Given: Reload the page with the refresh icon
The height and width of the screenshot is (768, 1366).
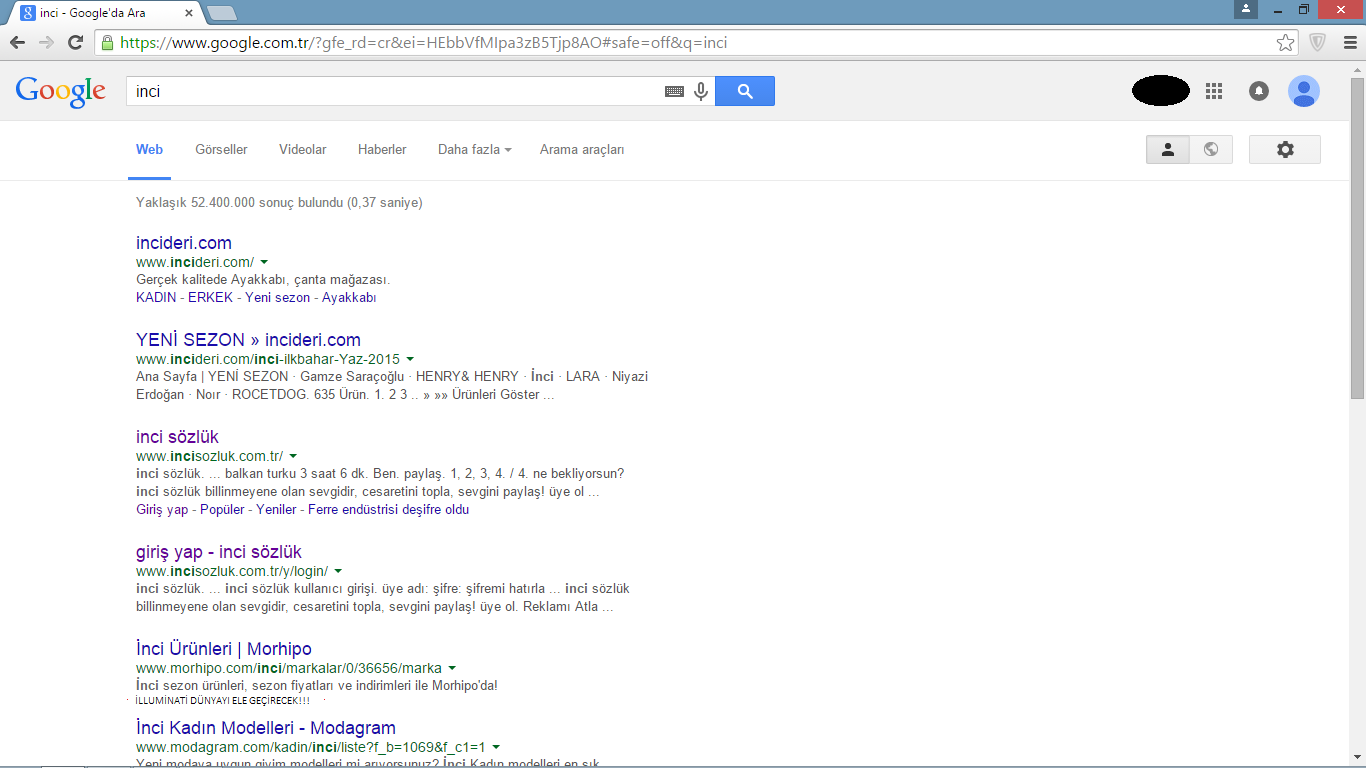Looking at the screenshot, I should pyautogui.click(x=75, y=42).
